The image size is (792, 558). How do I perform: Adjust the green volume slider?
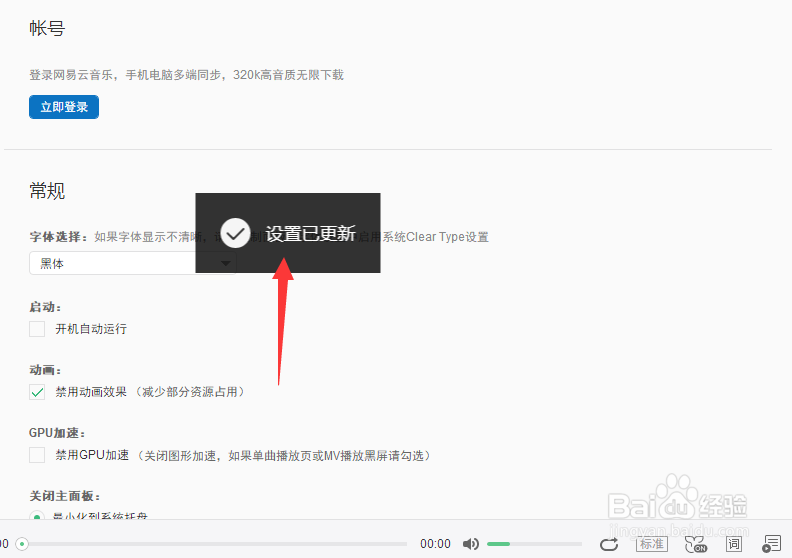click(x=534, y=544)
